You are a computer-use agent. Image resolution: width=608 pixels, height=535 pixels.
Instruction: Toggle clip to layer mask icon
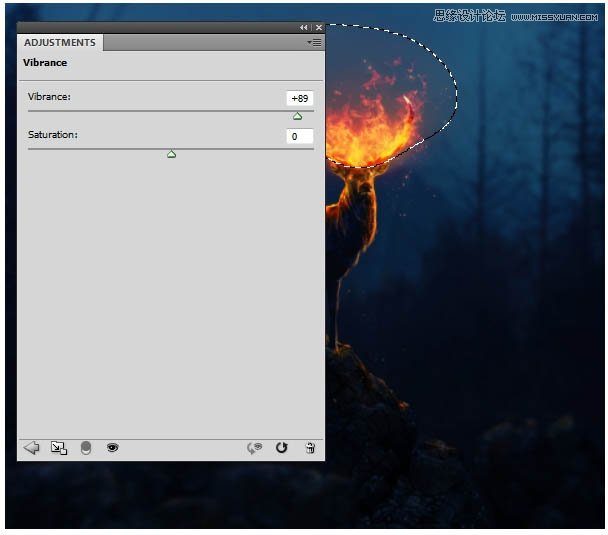tap(86, 448)
